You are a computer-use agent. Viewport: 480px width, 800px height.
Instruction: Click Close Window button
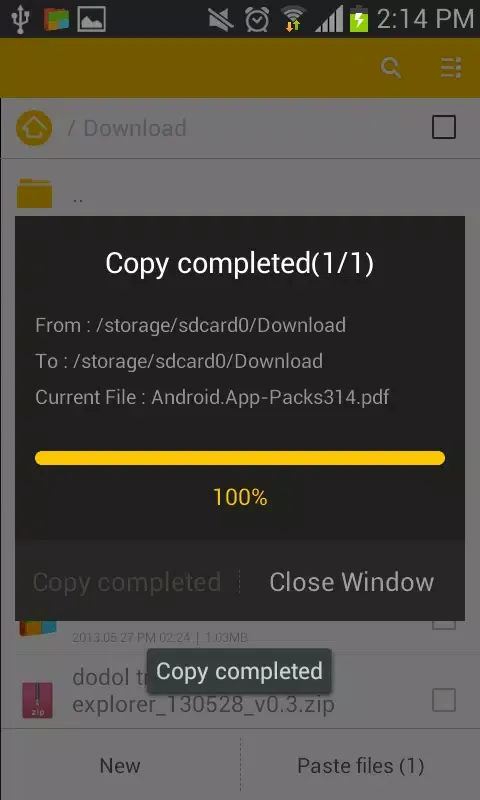(351, 582)
